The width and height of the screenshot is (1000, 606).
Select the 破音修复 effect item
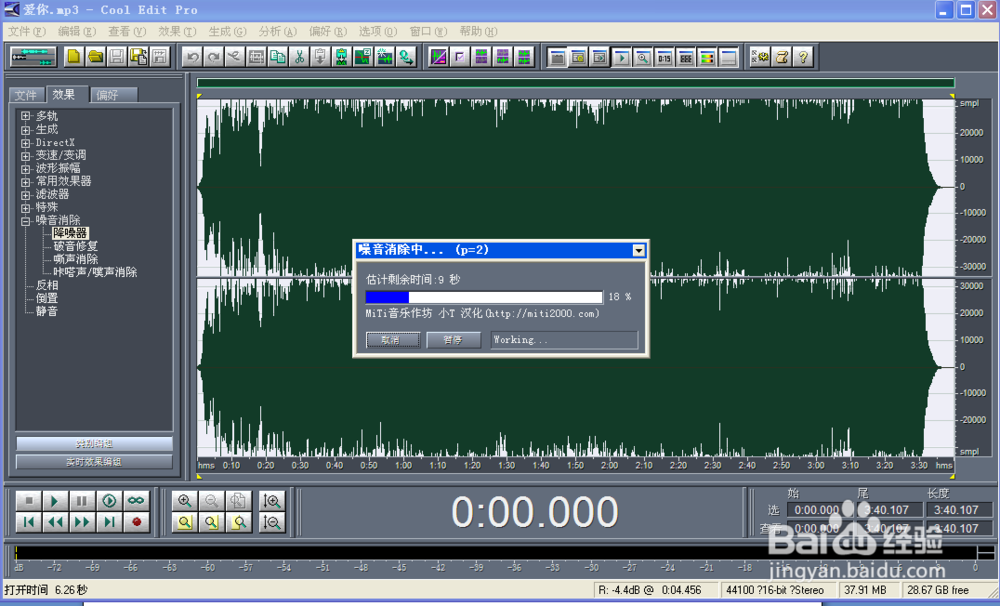click(x=75, y=246)
